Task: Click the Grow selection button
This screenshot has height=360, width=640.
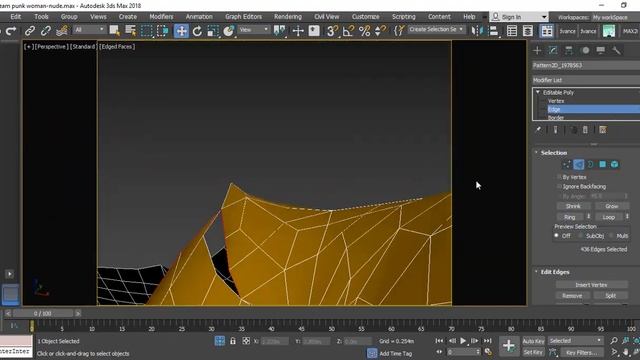Action: pos(611,206)
